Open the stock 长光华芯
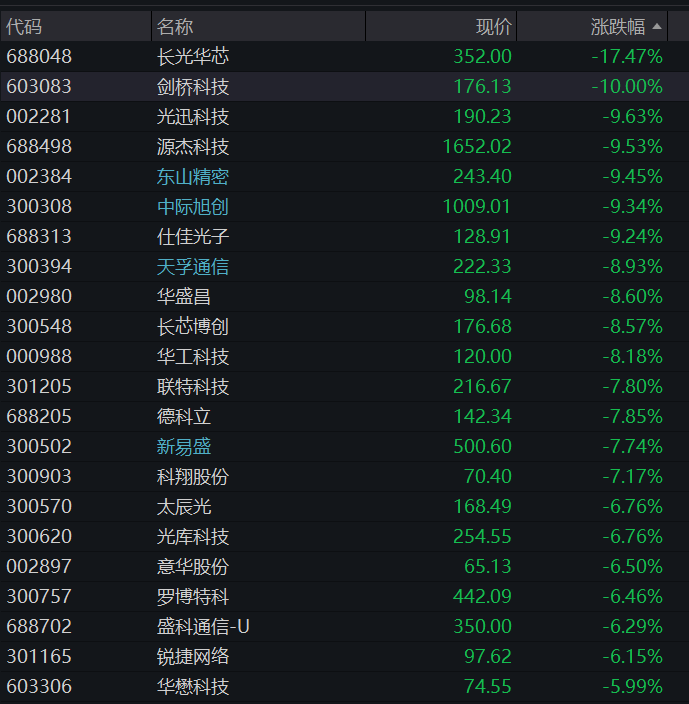The height and width of the screenshot is (704, 689). [x=193, y=57]
